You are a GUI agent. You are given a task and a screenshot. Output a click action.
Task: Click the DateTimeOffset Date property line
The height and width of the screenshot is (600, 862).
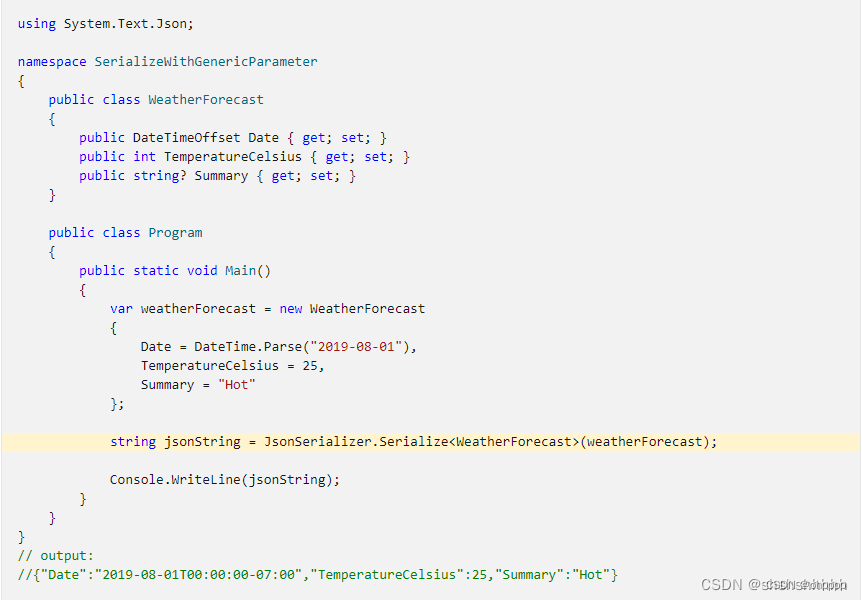pyautogui.click(x=233, y=137)
